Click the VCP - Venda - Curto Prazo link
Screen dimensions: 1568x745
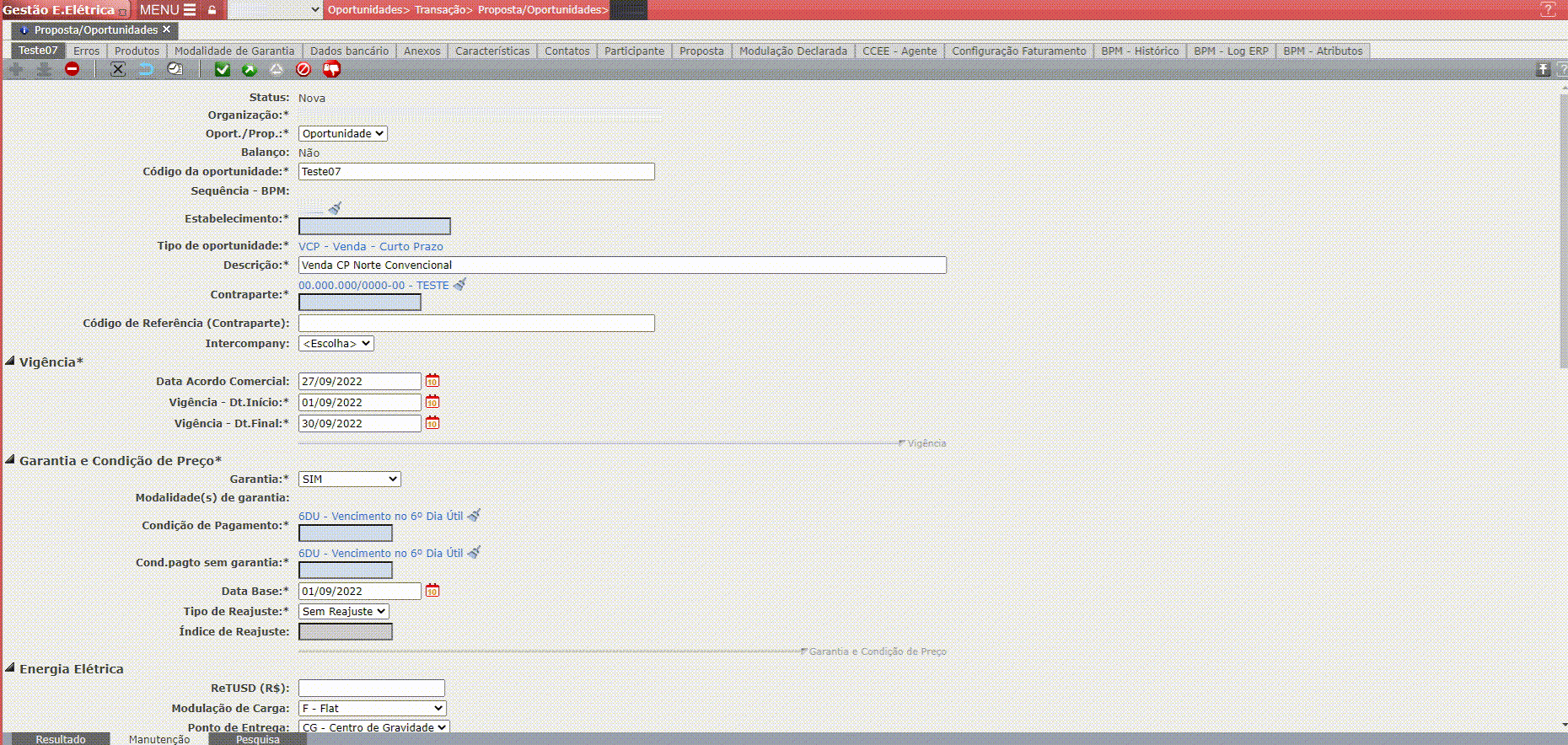[x=370, y=247]
